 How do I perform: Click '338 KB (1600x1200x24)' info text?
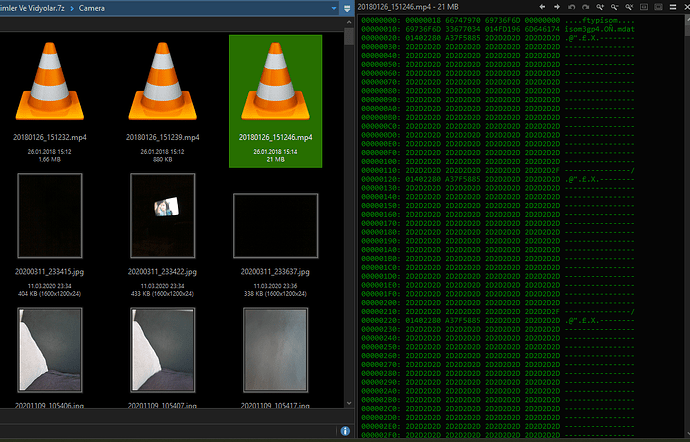(x=275, y=294)
